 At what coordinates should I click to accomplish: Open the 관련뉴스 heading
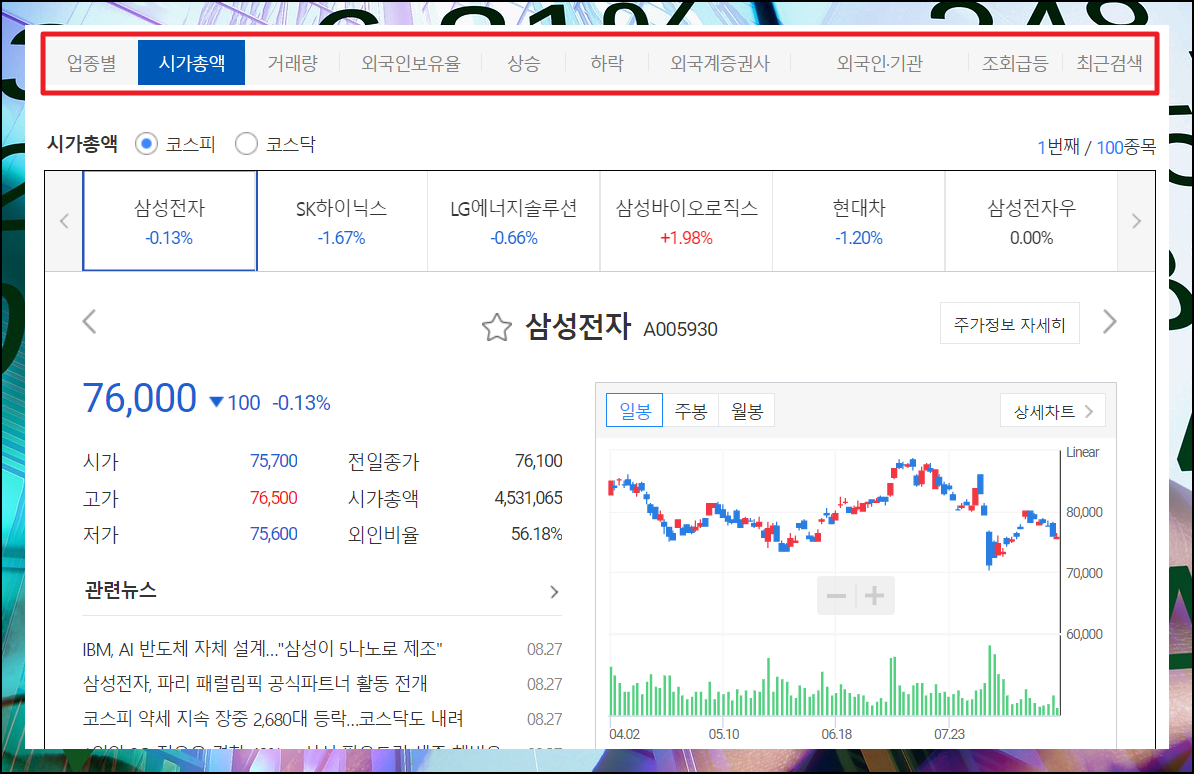[x=120, y=590]
